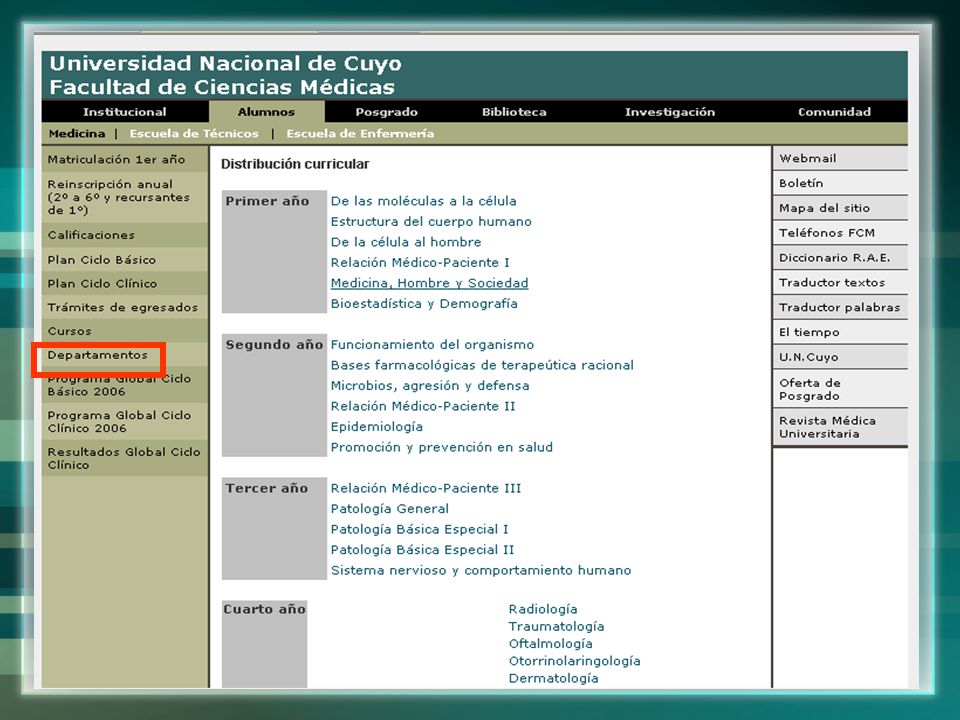
Task: Select the Alumnos tab
Action: (266, 112)
